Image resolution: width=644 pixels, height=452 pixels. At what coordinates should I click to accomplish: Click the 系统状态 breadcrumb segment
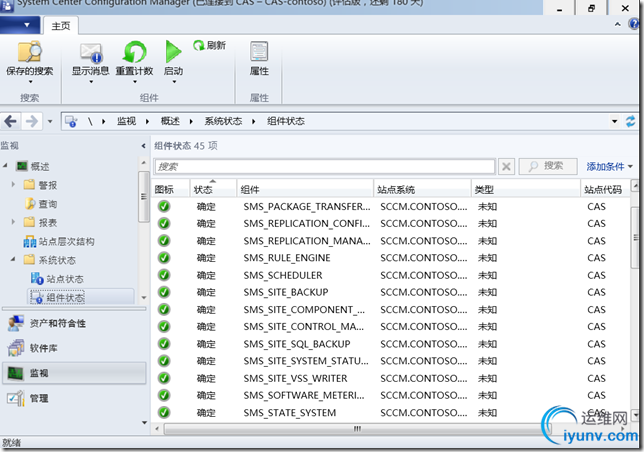(223, 121)
